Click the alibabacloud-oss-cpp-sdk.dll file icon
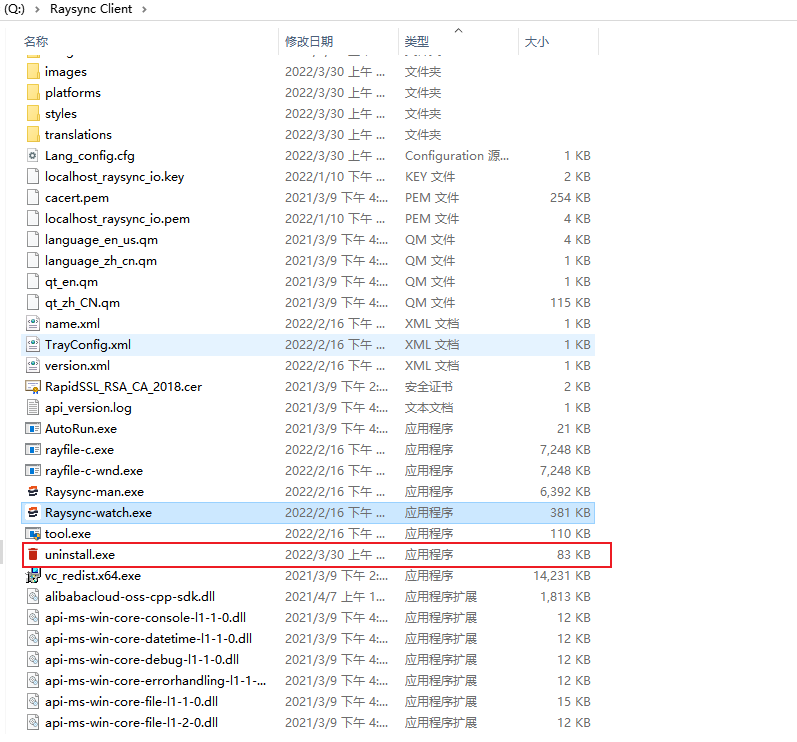Viewport: 797px width, 742px height. 33,597
